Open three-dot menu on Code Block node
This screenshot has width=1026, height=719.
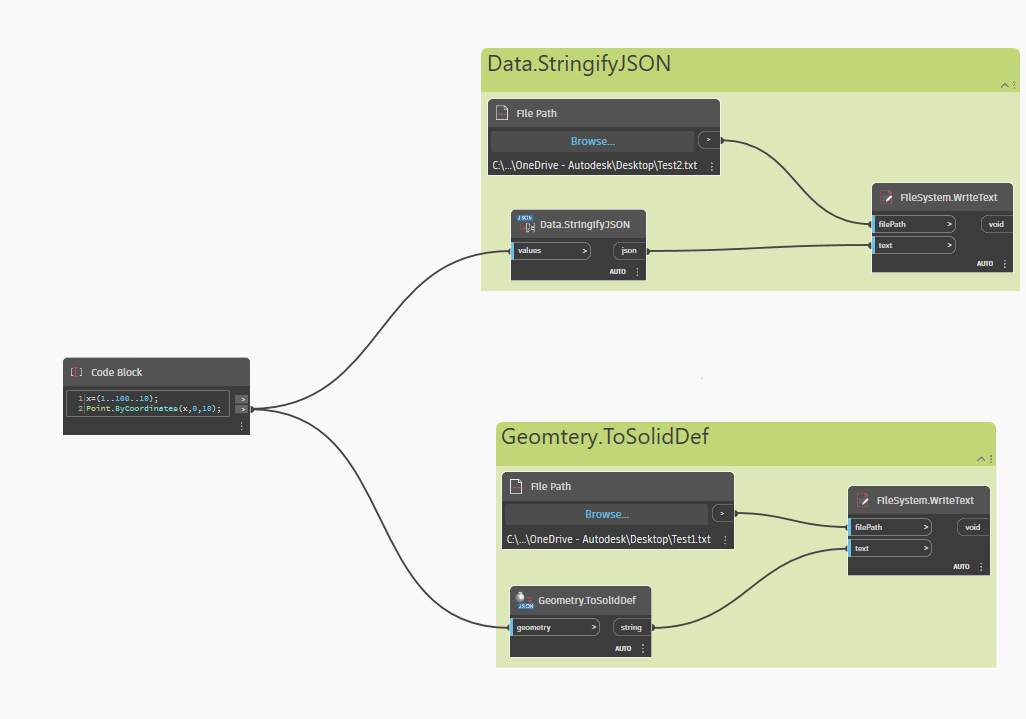(x=241, y=425)
